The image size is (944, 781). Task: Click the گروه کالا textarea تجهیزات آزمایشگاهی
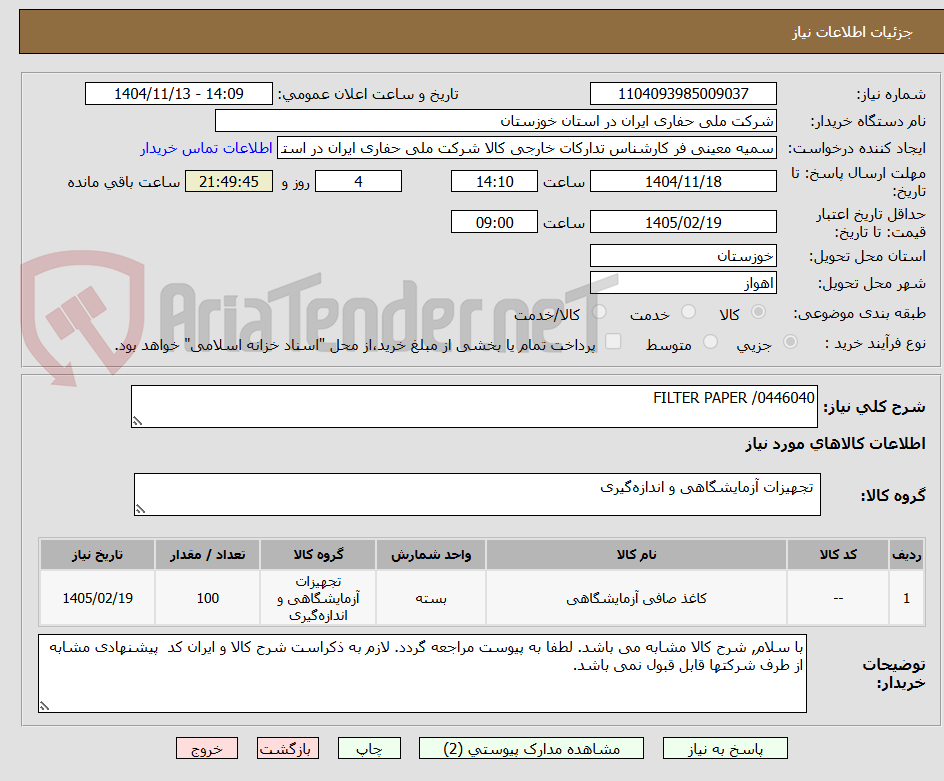point(477,494)
